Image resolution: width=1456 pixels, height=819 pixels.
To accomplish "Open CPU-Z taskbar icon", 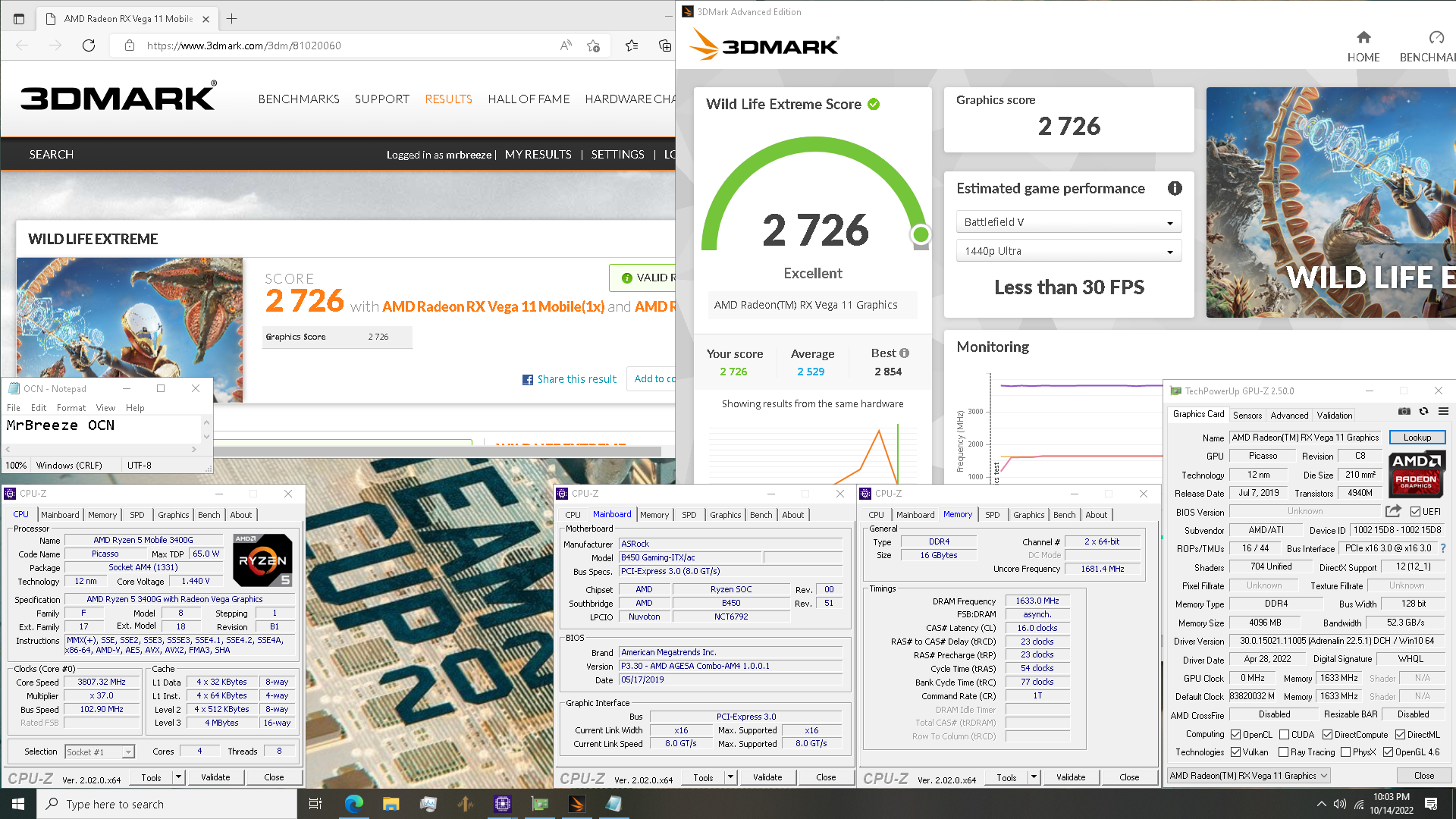I will [x=502, y=804].
